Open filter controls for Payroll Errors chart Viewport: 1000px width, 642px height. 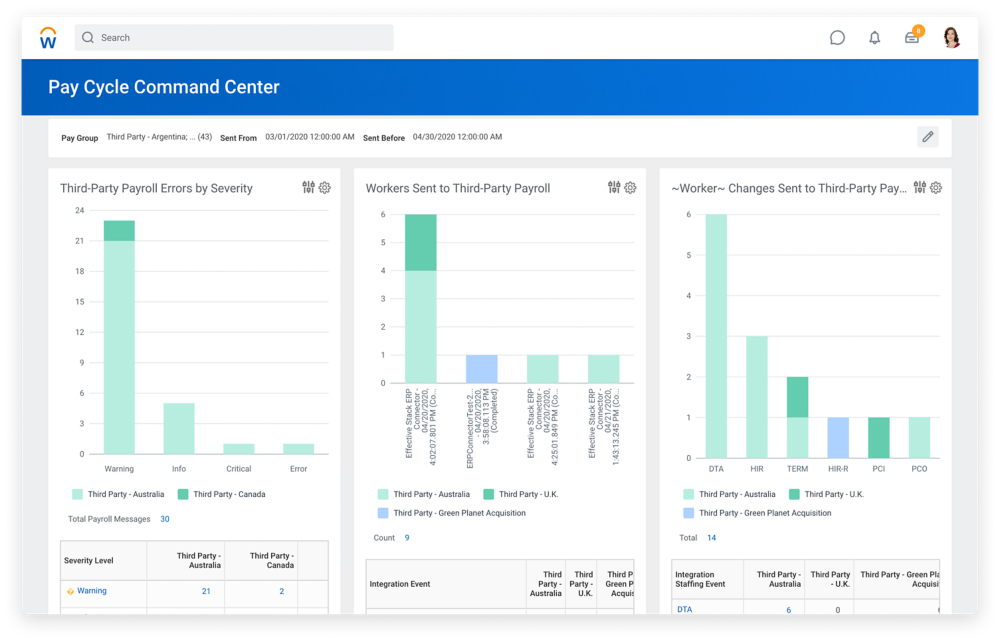[x=309, y=188]
